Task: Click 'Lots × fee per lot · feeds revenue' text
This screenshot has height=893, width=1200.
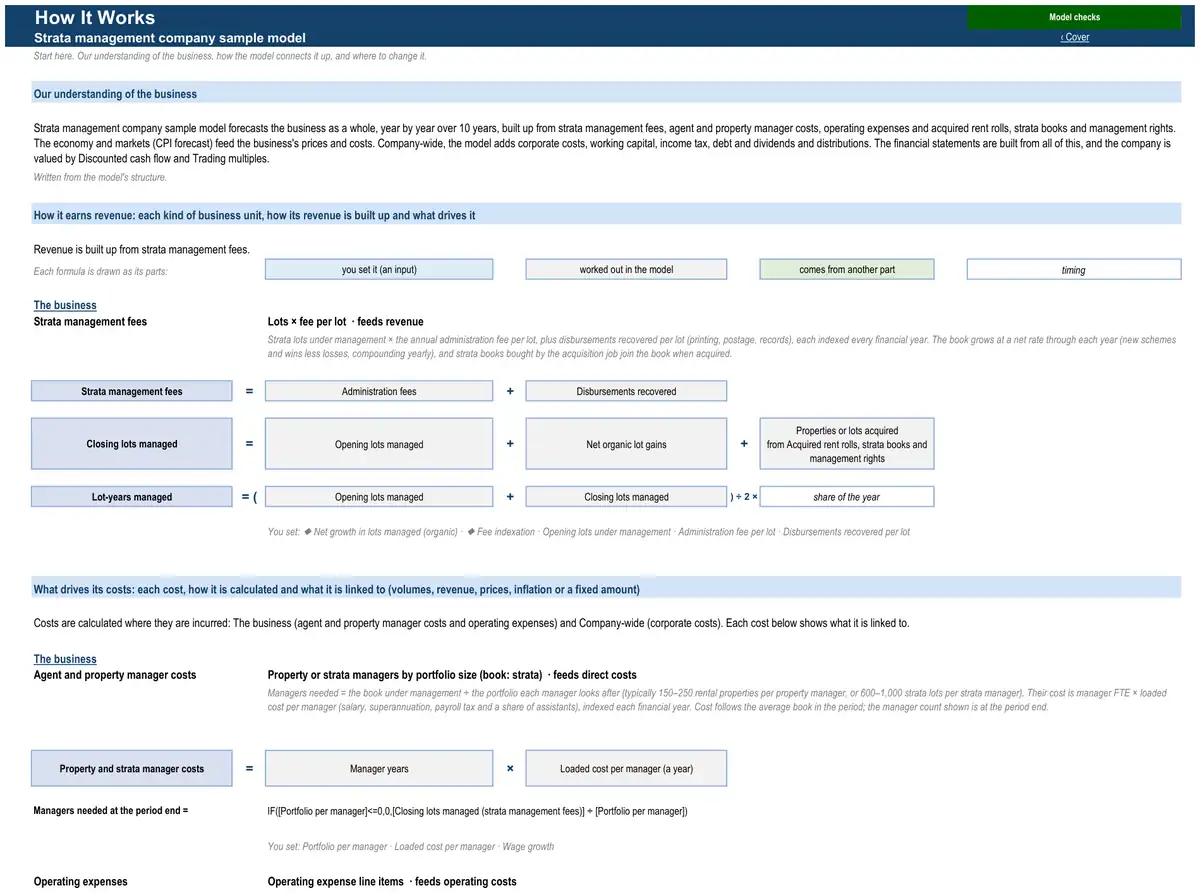Action: point(346,322)
